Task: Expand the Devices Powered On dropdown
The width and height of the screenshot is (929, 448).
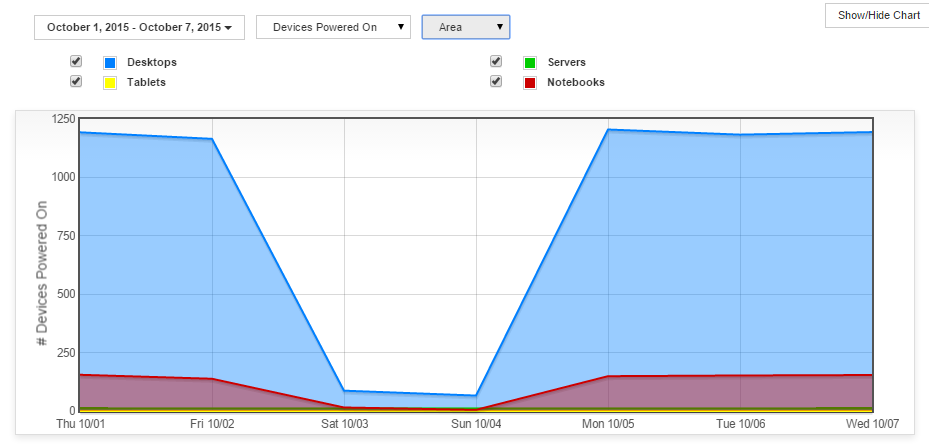Action: [x=333, y=27]
